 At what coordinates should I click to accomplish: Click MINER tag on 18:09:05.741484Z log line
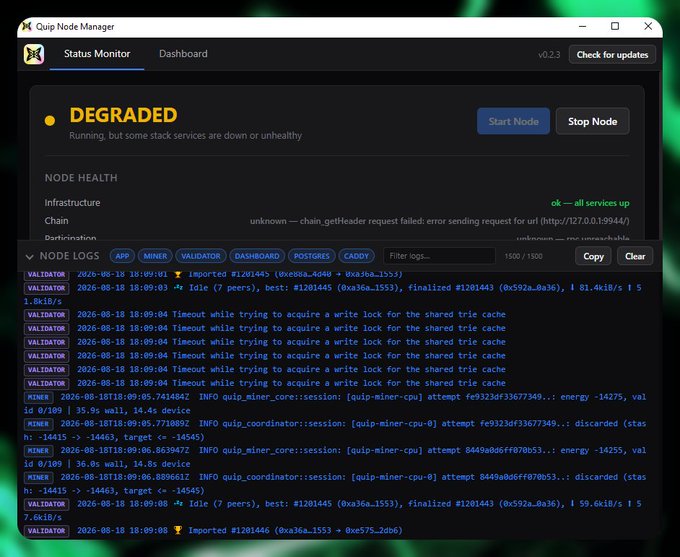tap(38, 397)
